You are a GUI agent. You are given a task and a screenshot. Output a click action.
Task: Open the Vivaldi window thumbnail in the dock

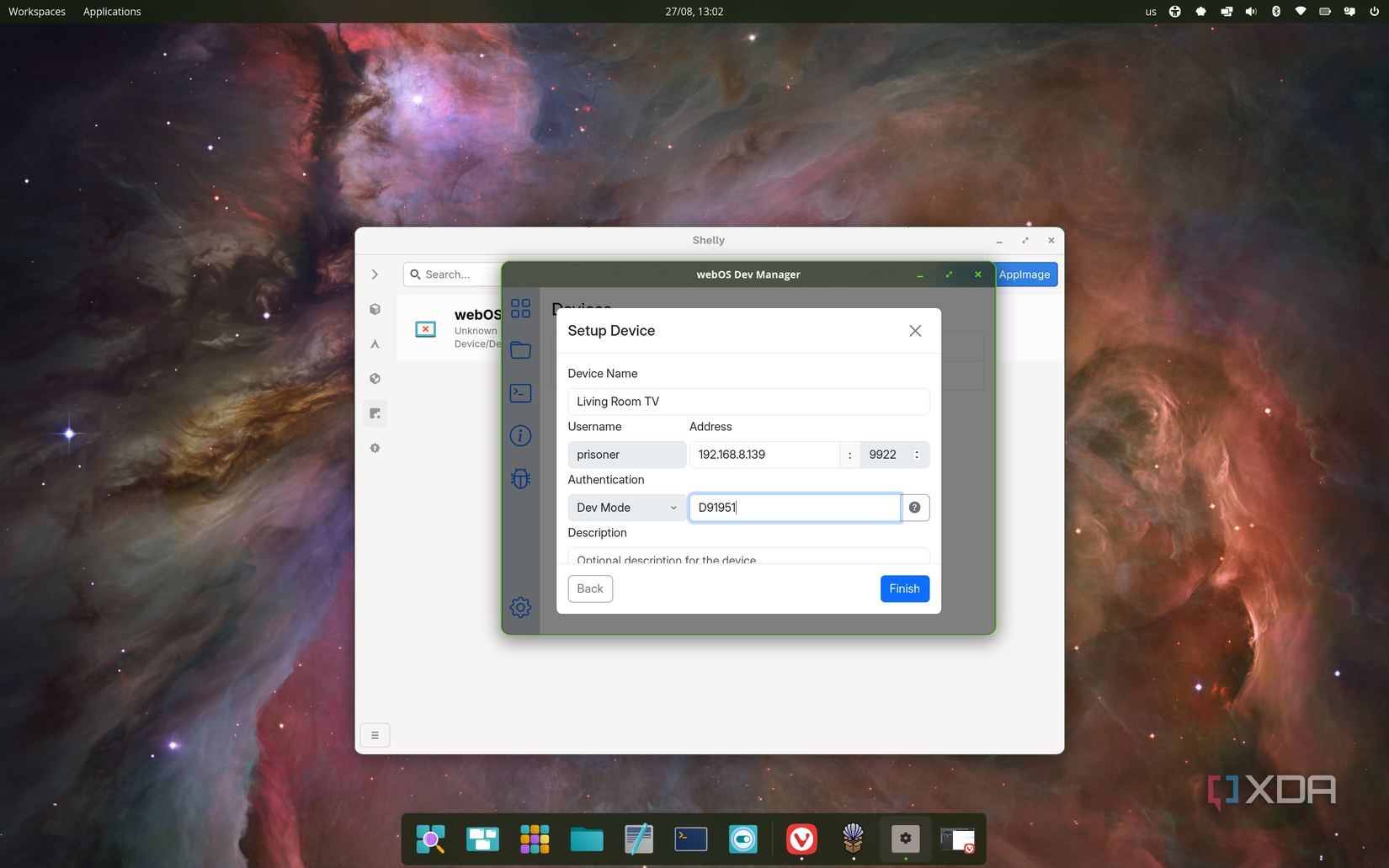tap(958, 839)
